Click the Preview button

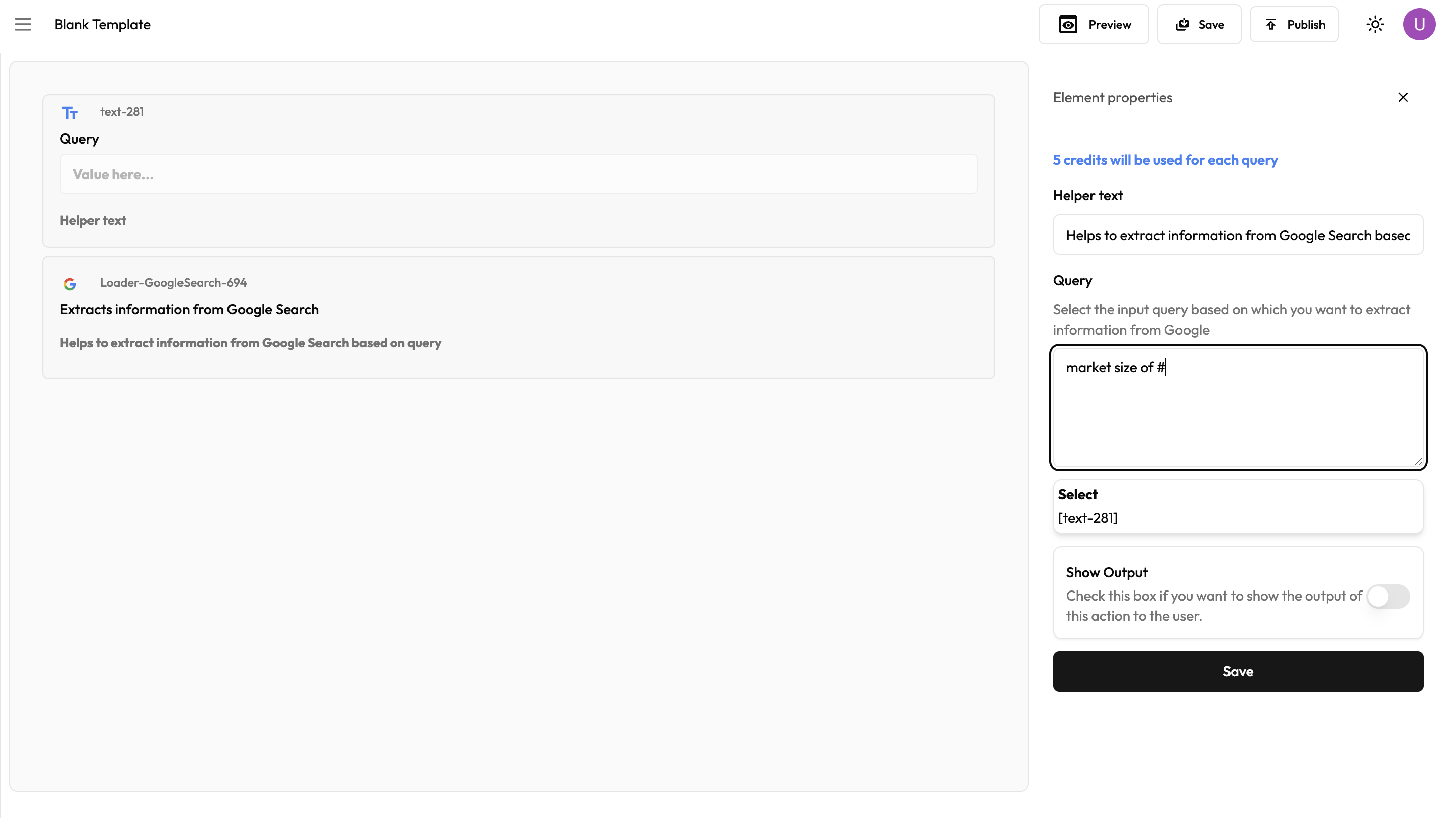coord(1094,24)
